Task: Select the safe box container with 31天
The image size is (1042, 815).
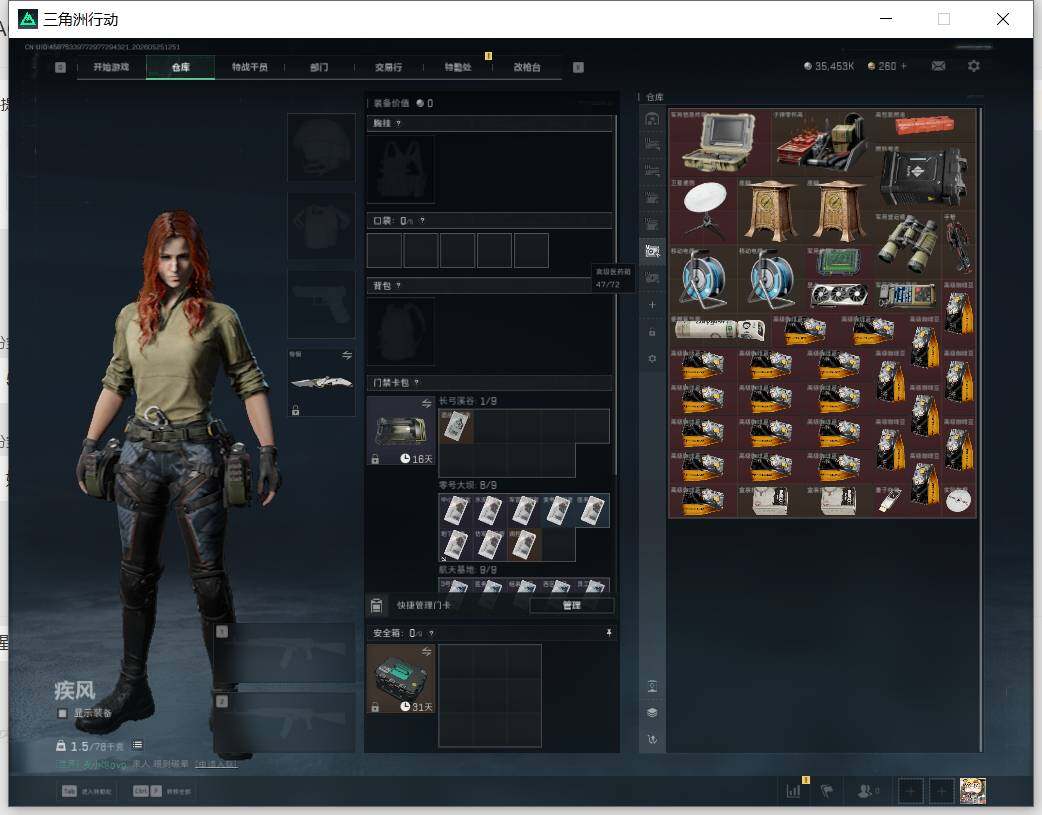Action: pyautogui.click(x=401, y=679)
